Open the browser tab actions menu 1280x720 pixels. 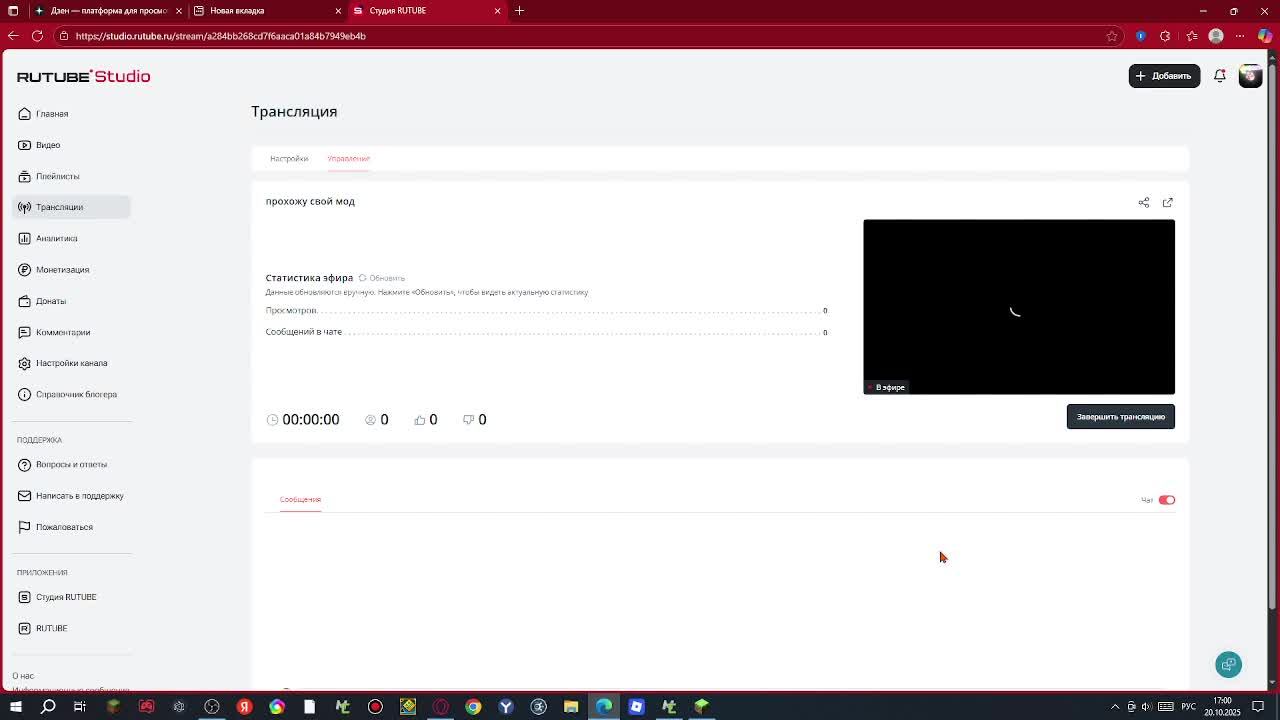coord(12,11)
